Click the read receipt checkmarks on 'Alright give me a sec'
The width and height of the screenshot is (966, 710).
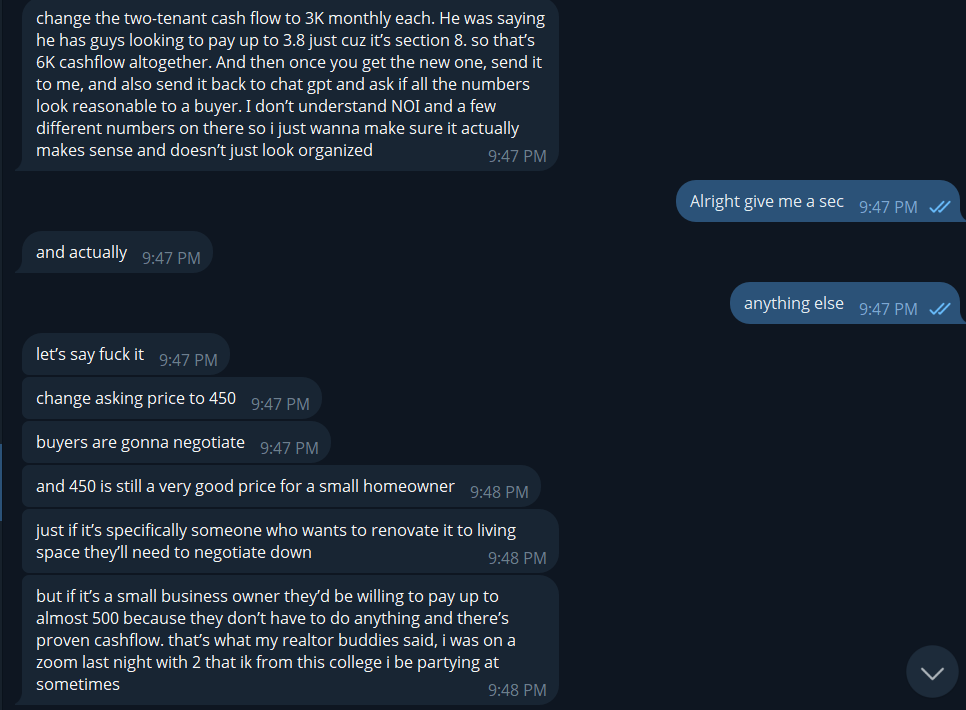938,206
